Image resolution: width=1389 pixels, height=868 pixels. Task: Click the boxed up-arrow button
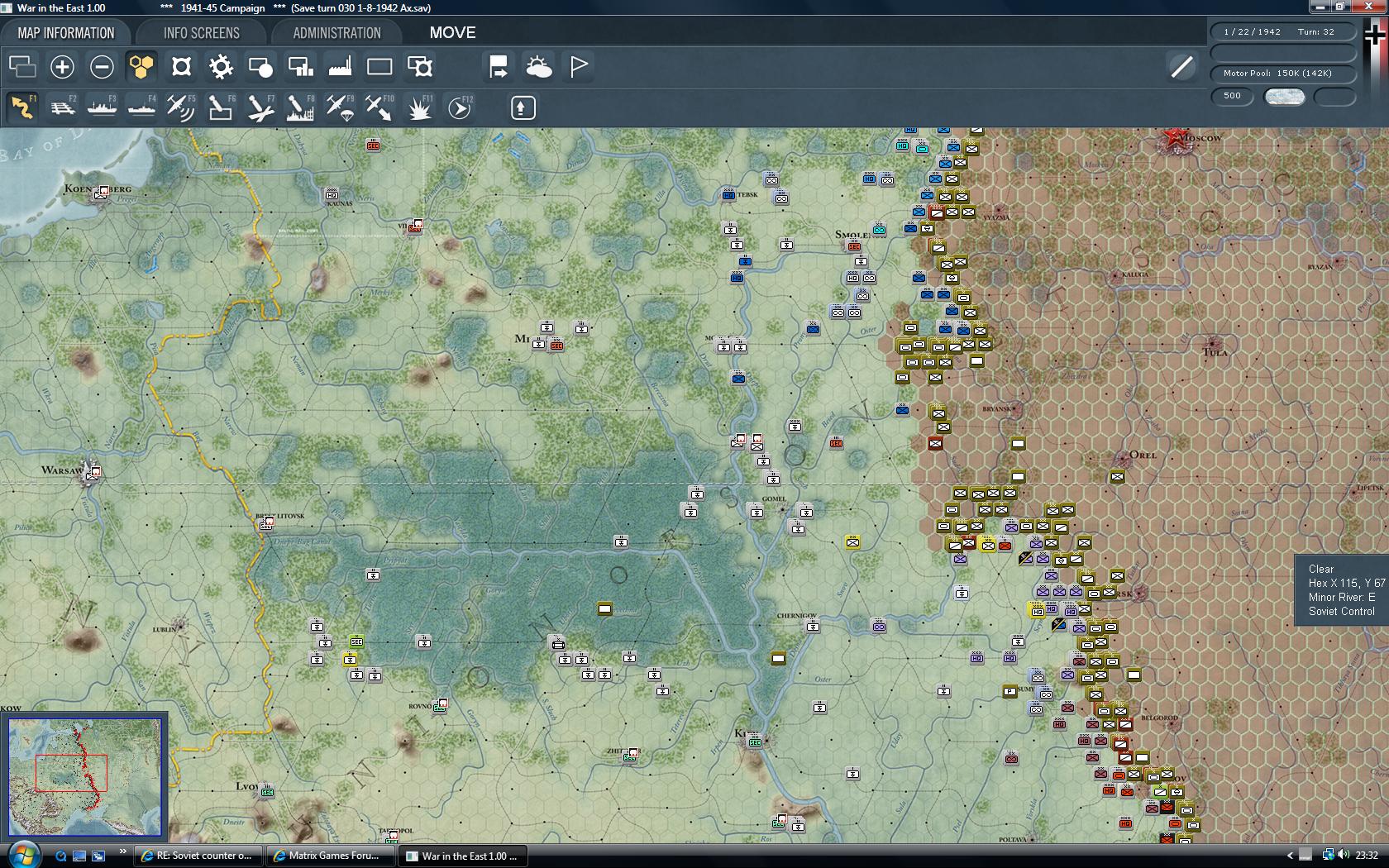(523, 107)
